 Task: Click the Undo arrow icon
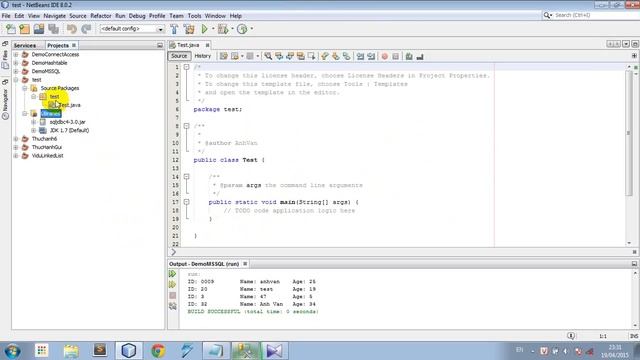coord(72,29)
